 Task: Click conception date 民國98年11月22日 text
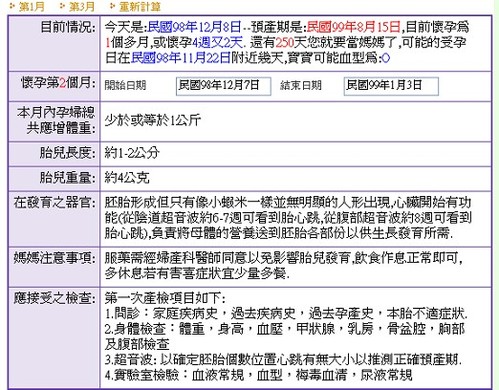181,58
